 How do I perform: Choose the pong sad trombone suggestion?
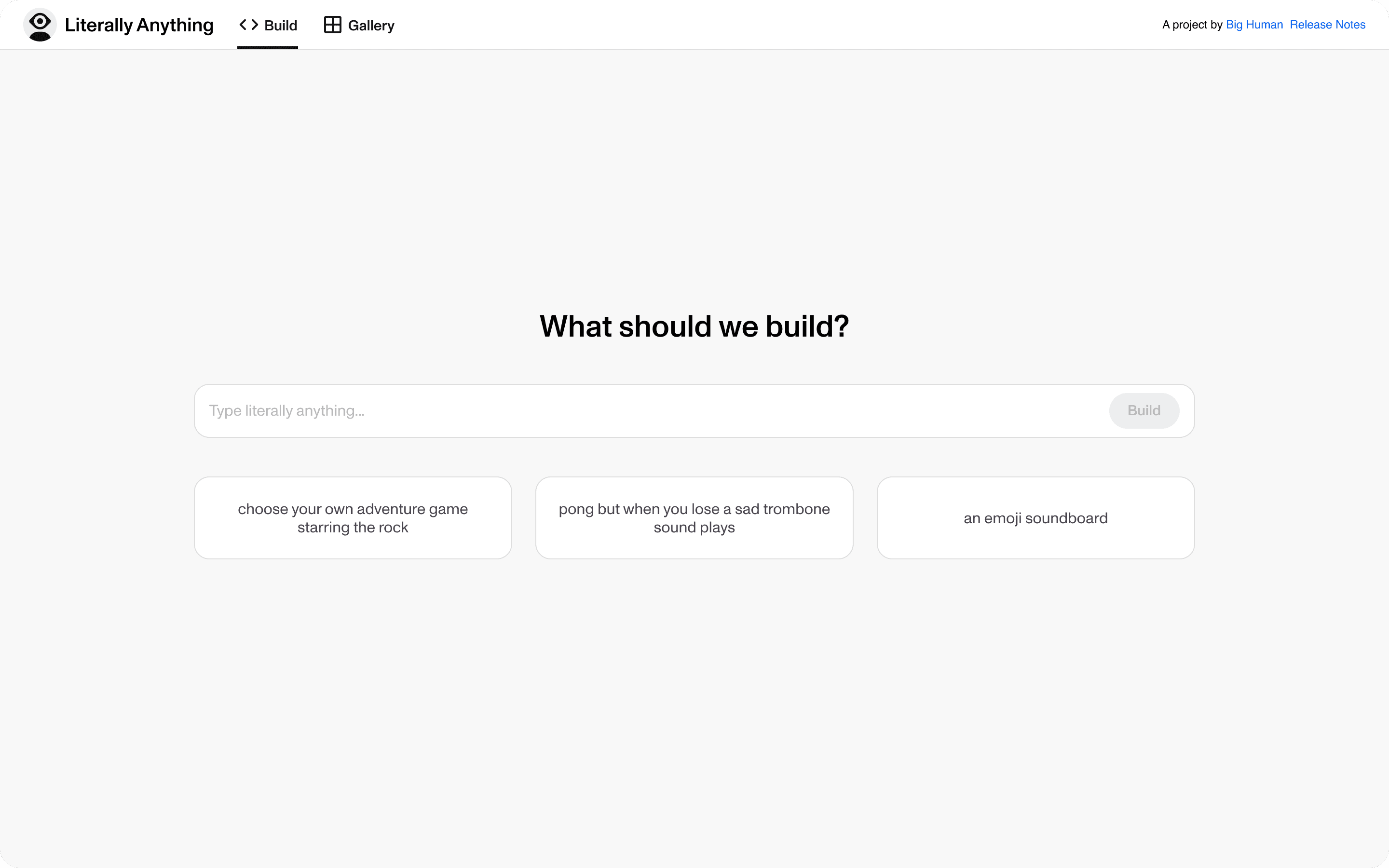[694, 517]
